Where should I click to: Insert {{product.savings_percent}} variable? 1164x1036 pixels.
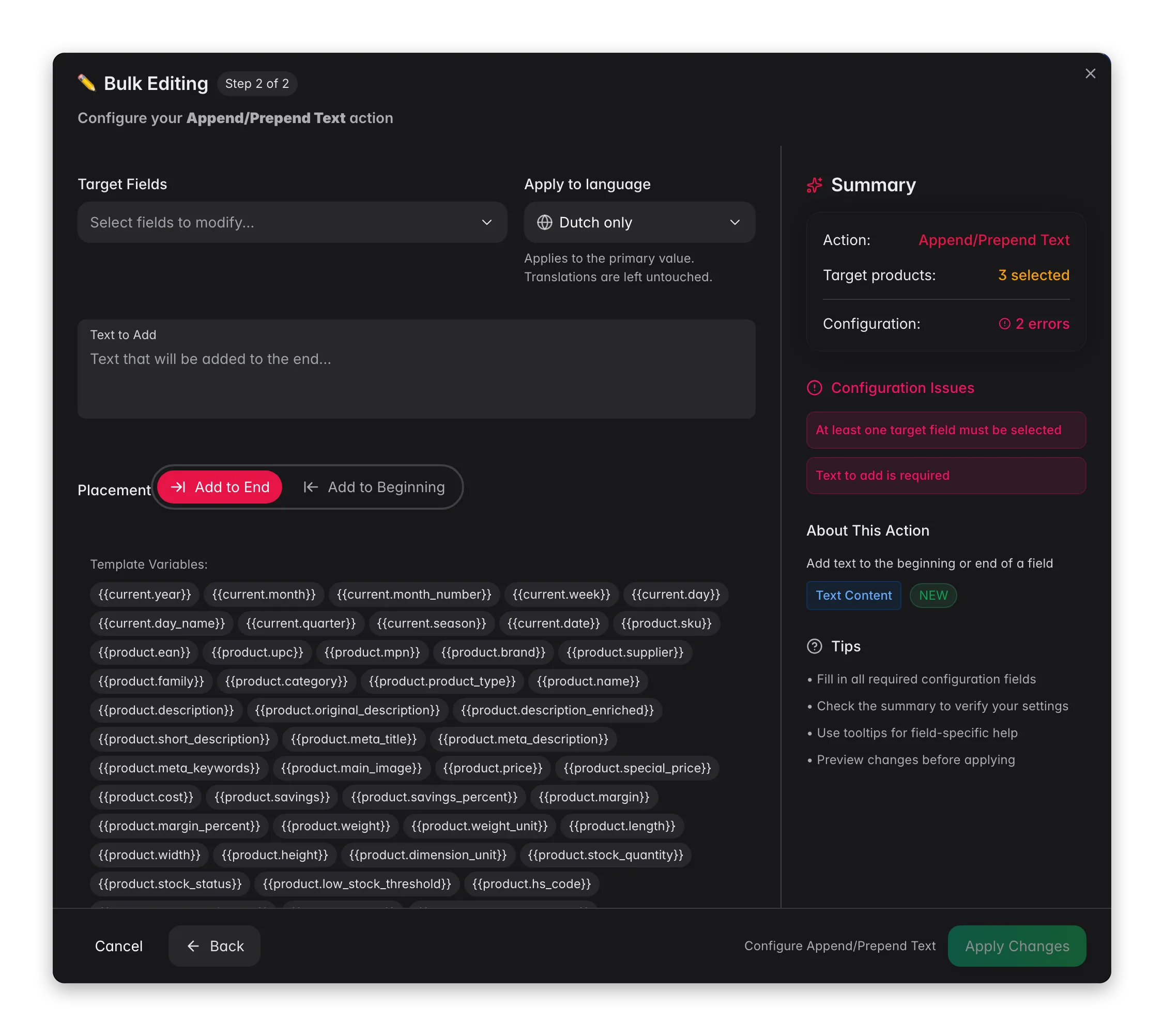coord(435,797)
